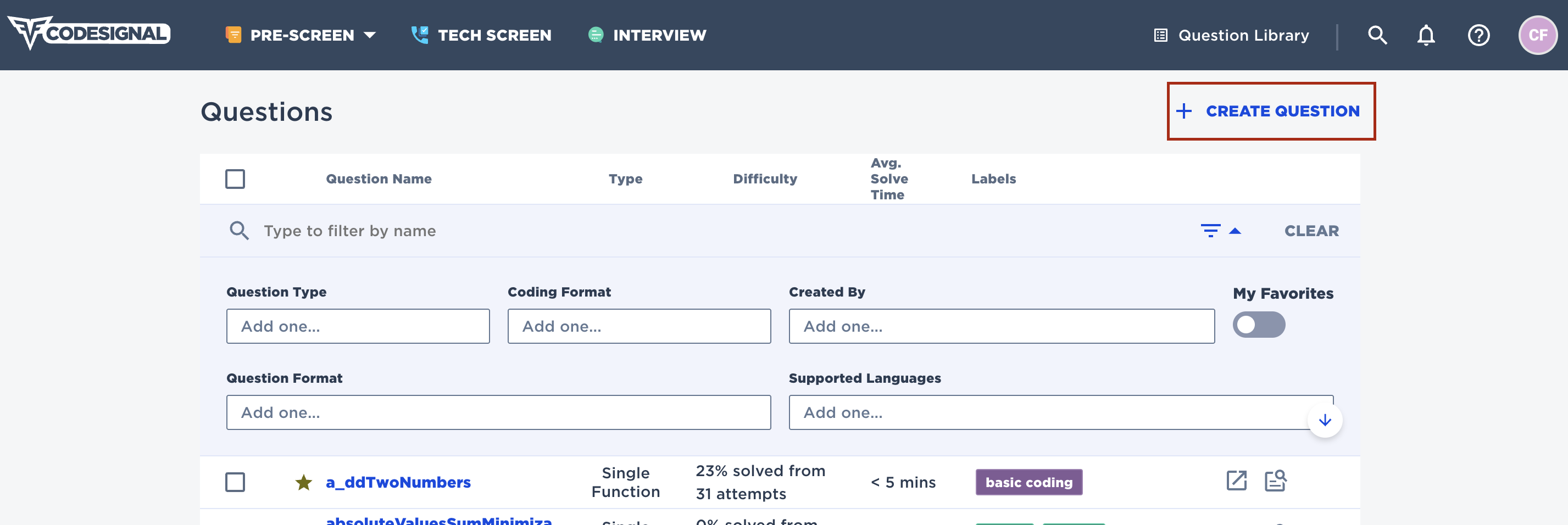Viewport: 1568px width, 525px height.
Task: Click the 23% solved from 31 attempts text
Action: click(x=760, y=482)
